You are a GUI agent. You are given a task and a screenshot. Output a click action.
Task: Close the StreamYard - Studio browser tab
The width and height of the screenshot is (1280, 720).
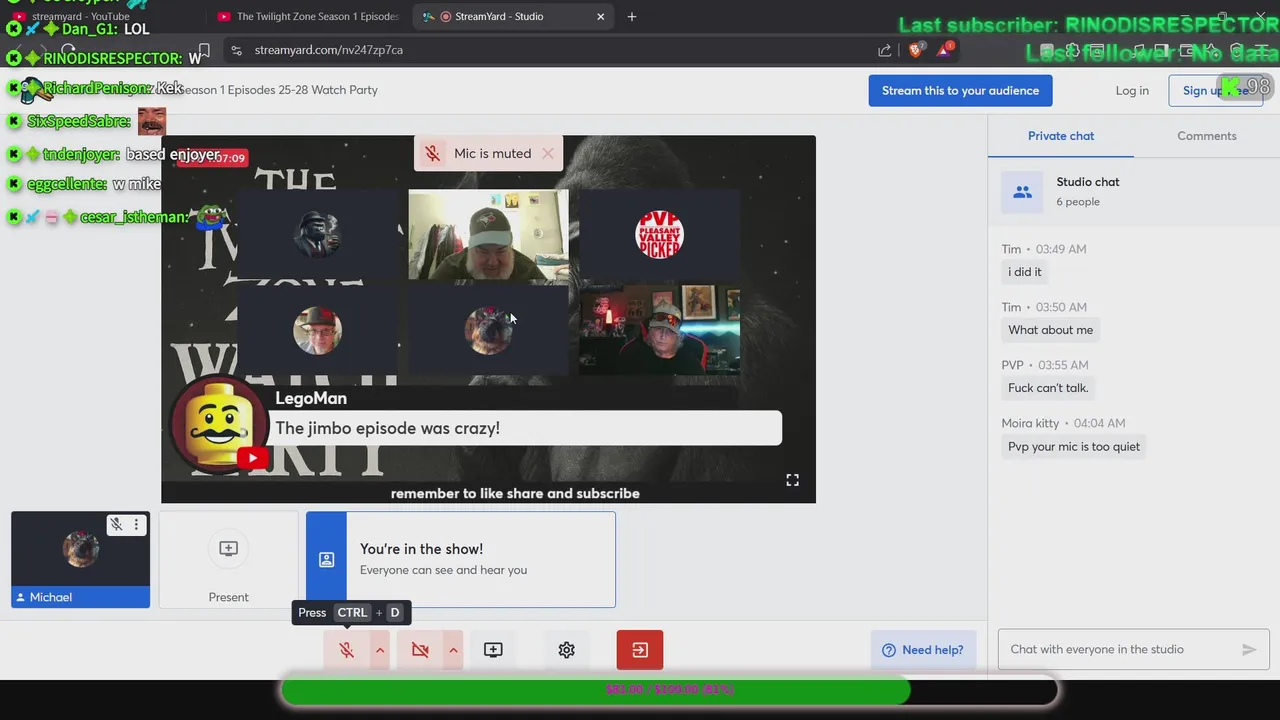pyautogui.click(x=601, y=16)
